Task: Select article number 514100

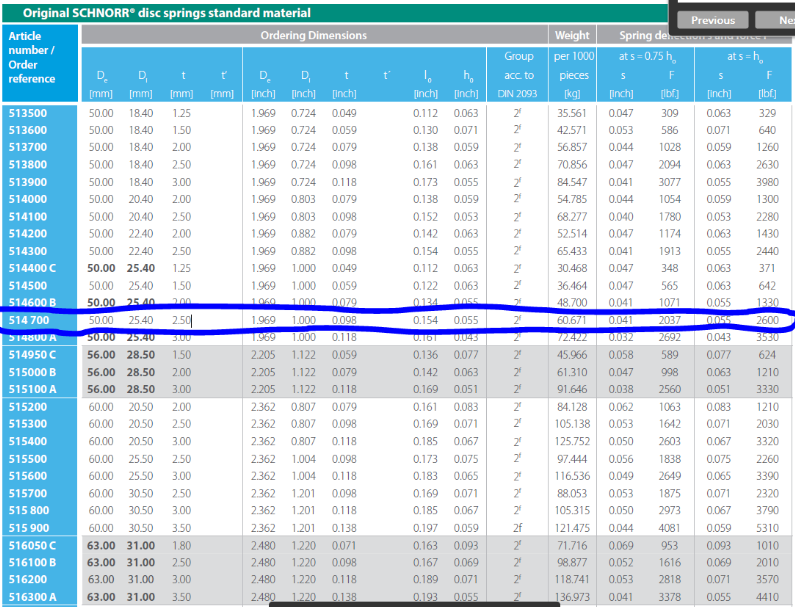Action: (x=28, y=217)
